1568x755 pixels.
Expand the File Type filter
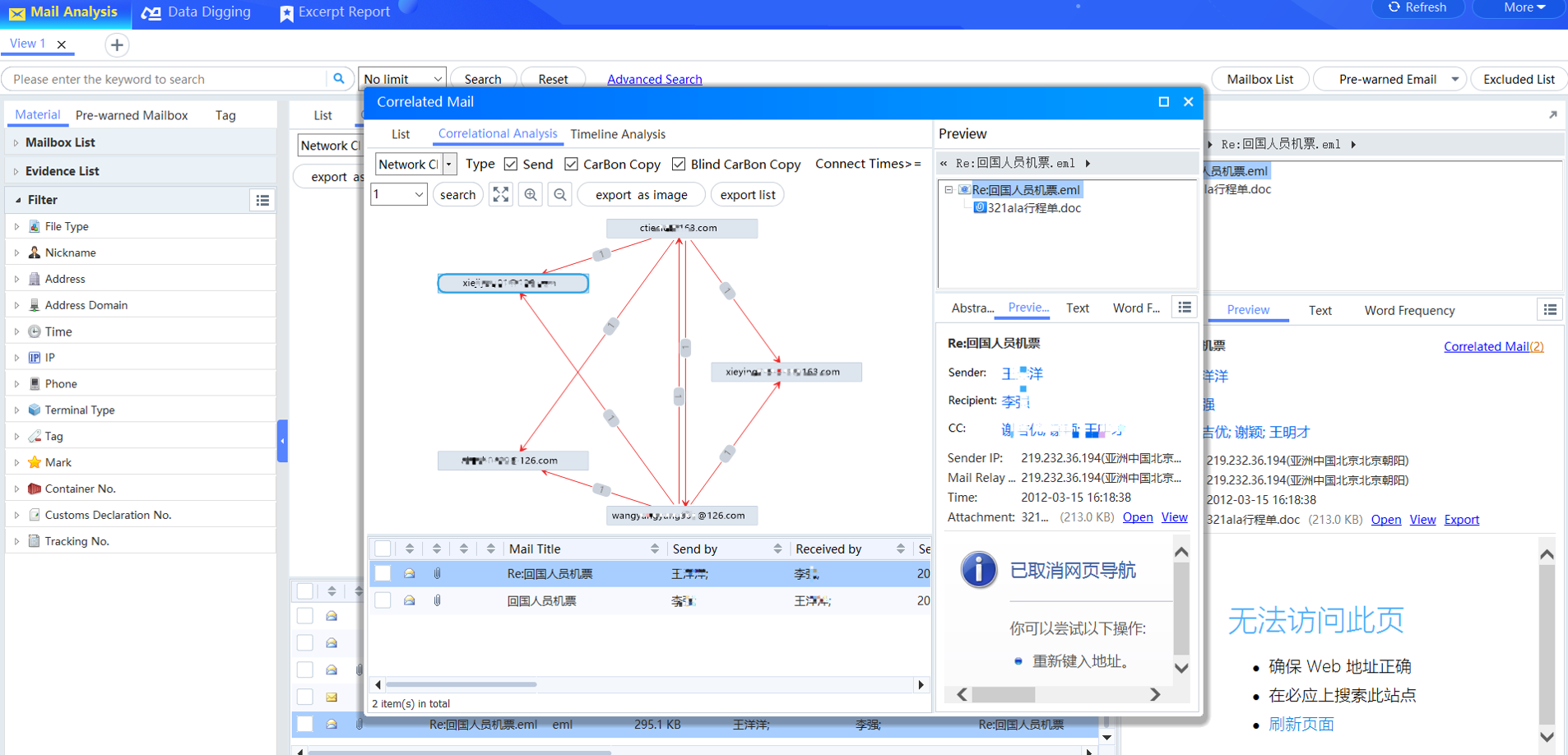click(x=16, y=226)
